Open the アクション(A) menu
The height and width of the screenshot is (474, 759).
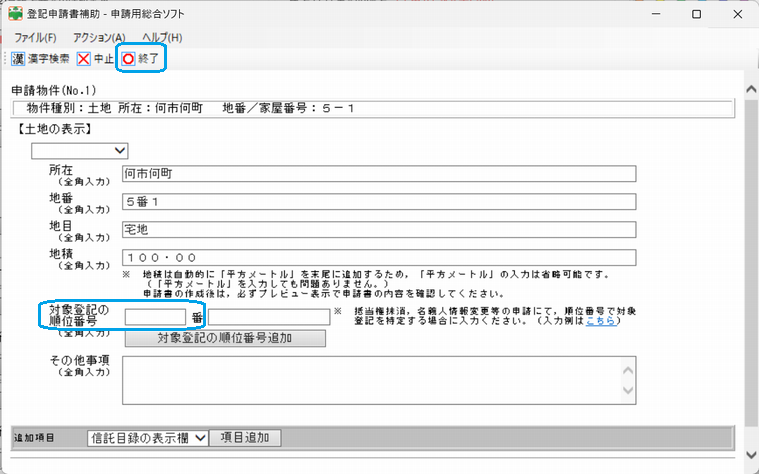[x=99, y=37]
